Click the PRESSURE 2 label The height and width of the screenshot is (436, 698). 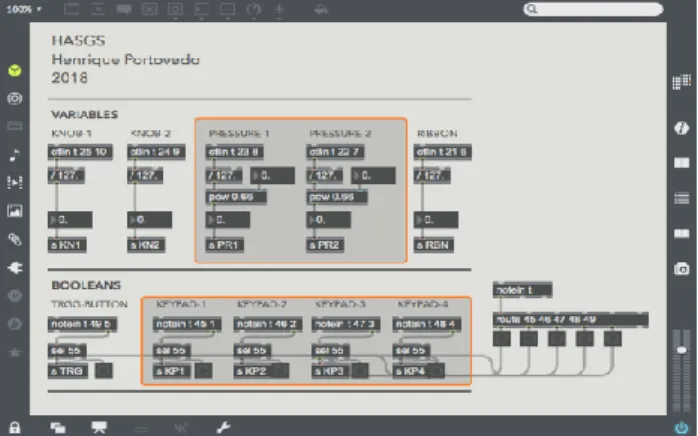tap(341, 134)
